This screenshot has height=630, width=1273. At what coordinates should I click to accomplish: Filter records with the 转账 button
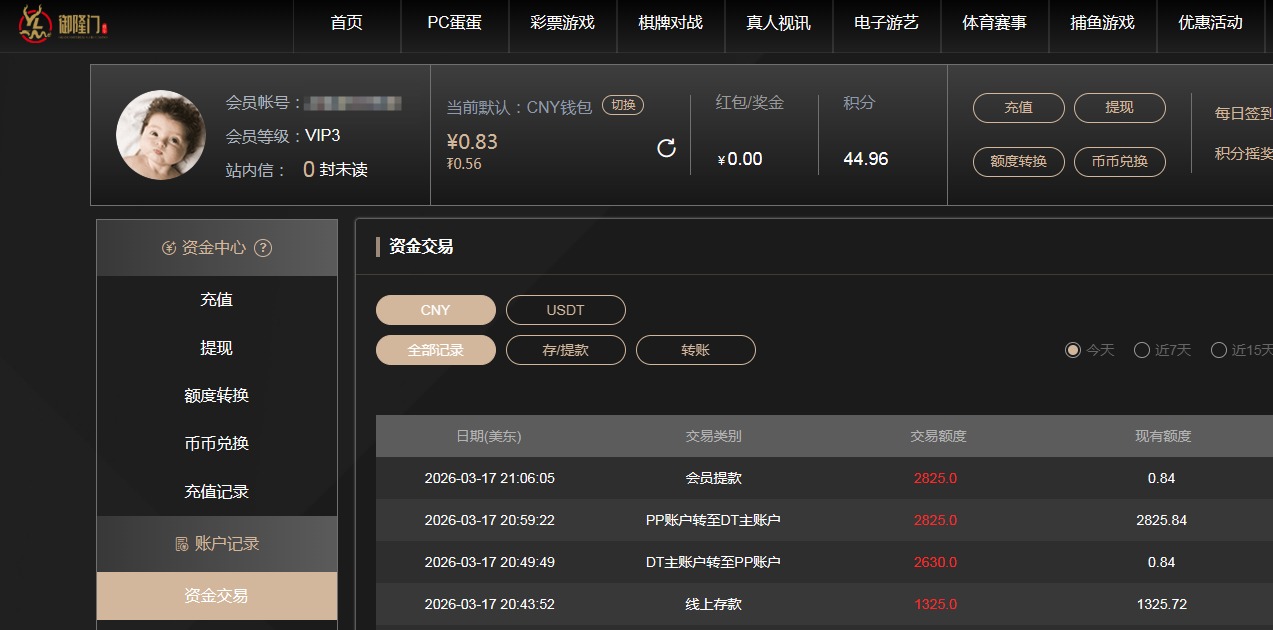[695, 350]
